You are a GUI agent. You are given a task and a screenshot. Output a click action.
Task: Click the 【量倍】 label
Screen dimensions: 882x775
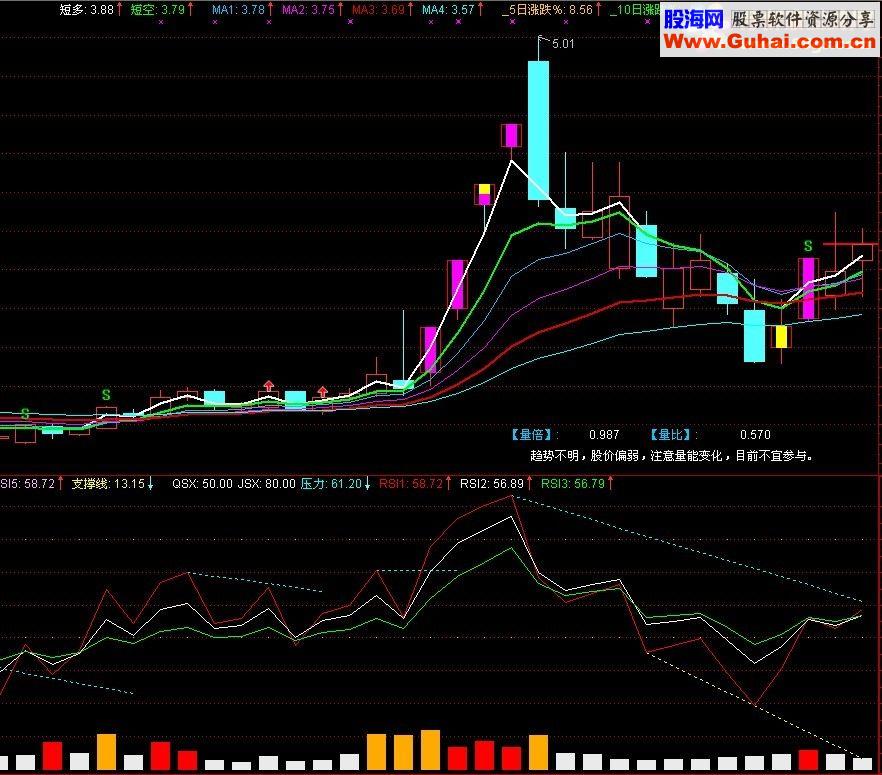[x=532, y=434]
